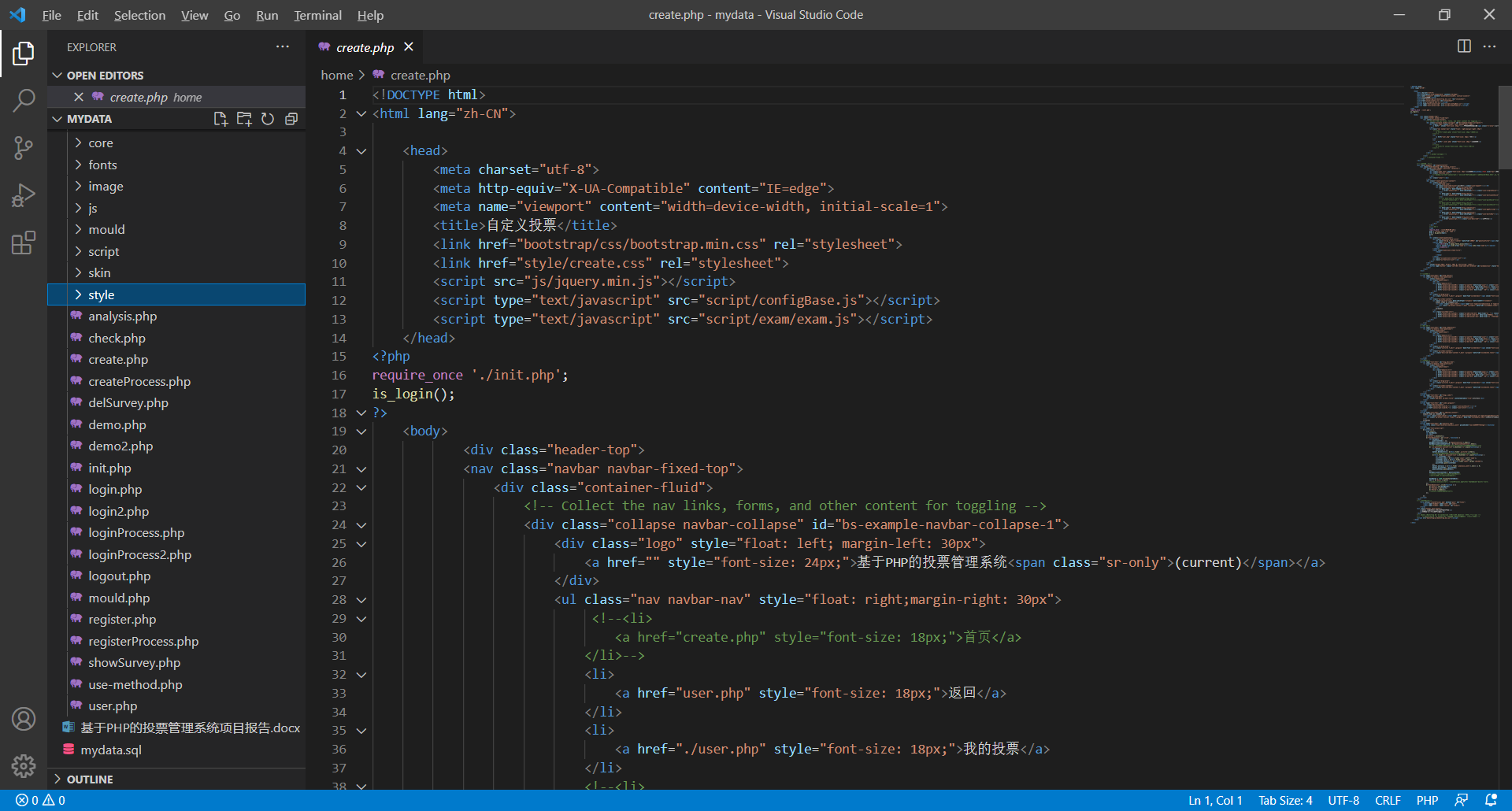Open the View menu

pyautogui.click(x=195, y=15)
